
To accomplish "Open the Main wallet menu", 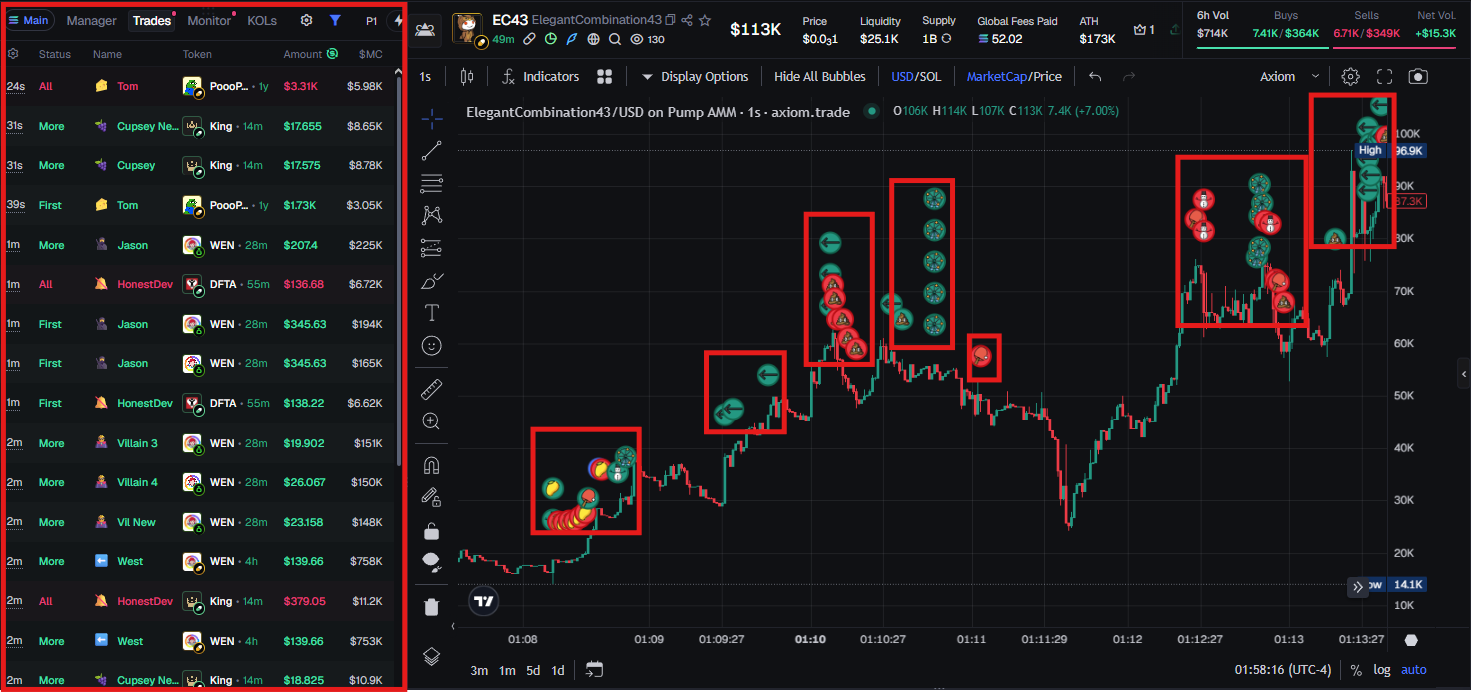I will pos(29,20).
